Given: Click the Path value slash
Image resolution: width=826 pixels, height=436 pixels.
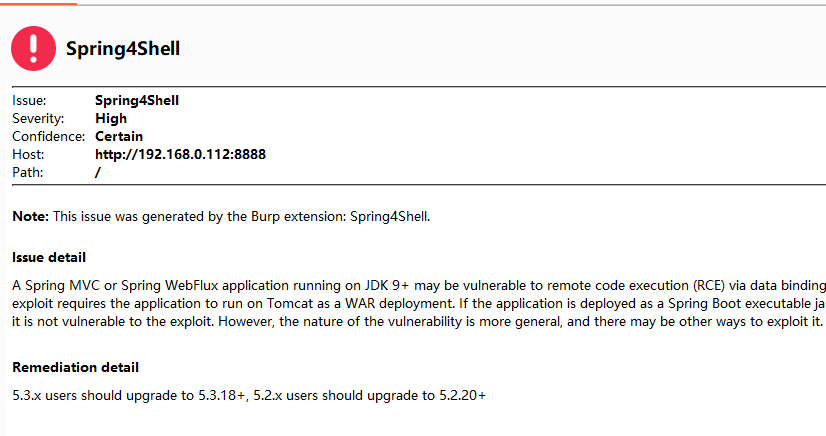Looking at the screenshot, I should click(x=97, y=172).
